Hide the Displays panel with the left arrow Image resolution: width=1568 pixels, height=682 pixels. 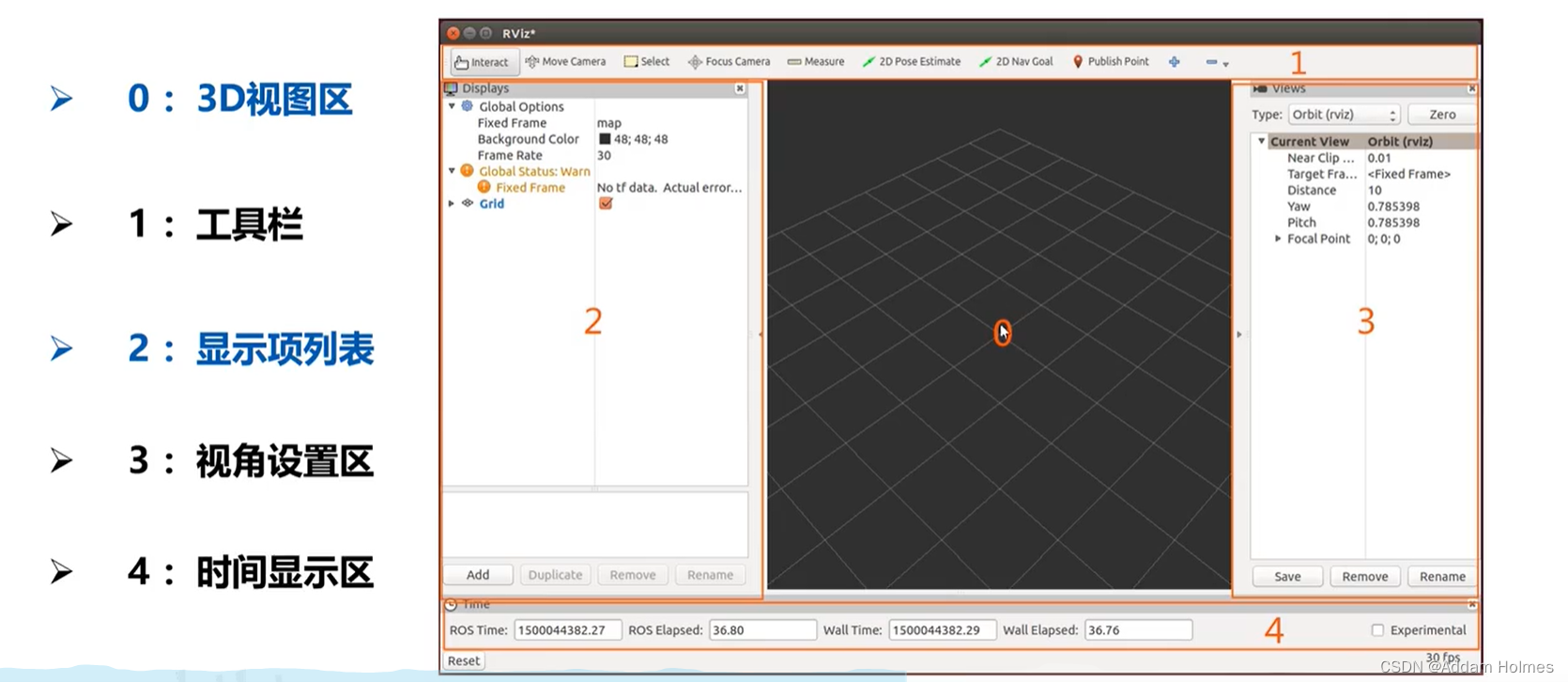click(x=760, y=334)
